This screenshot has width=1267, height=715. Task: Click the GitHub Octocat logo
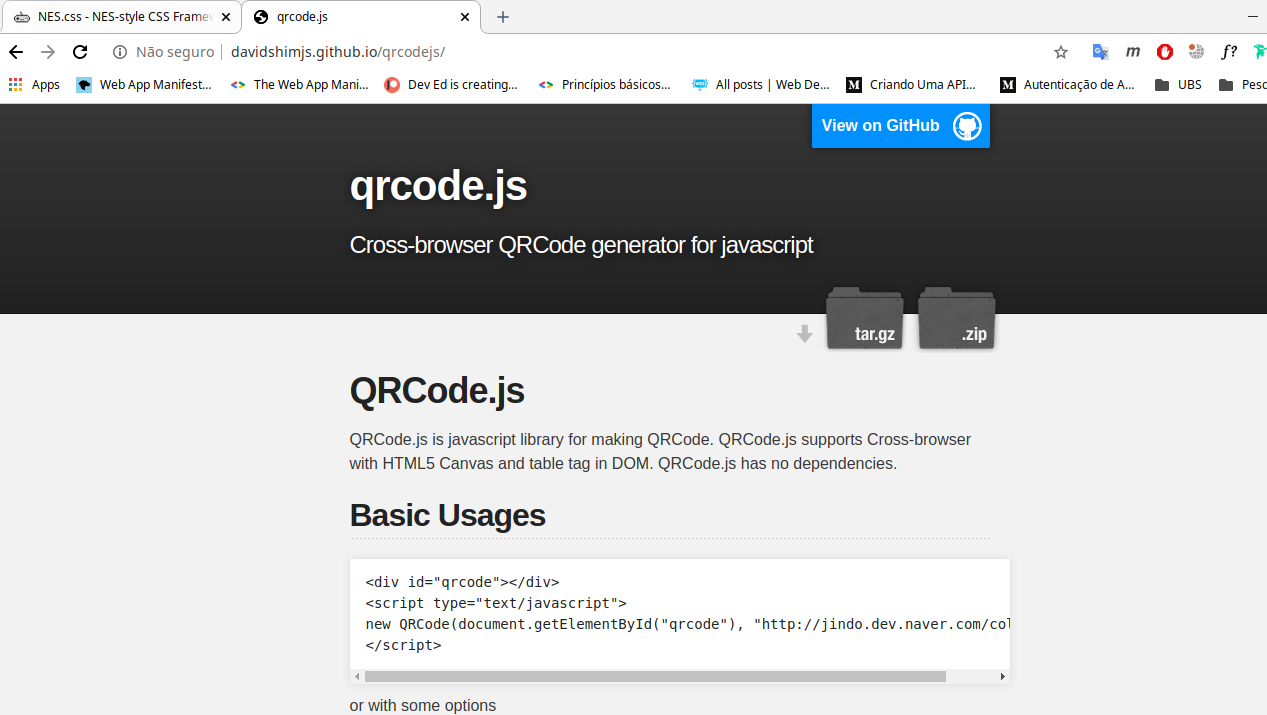[967, 126]
